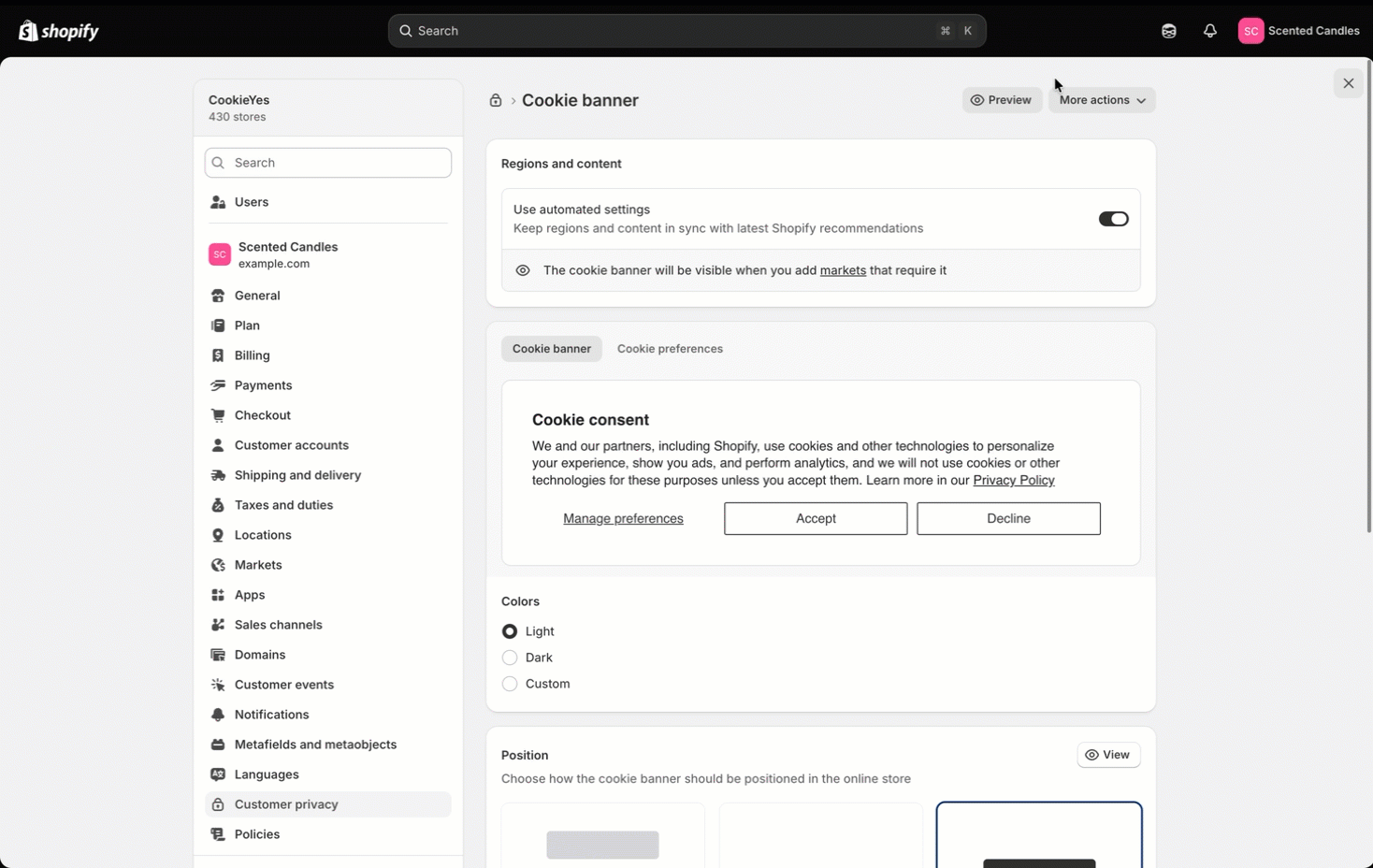Switch to the Cookie banner tab
1373x868 pixels.
552,349
